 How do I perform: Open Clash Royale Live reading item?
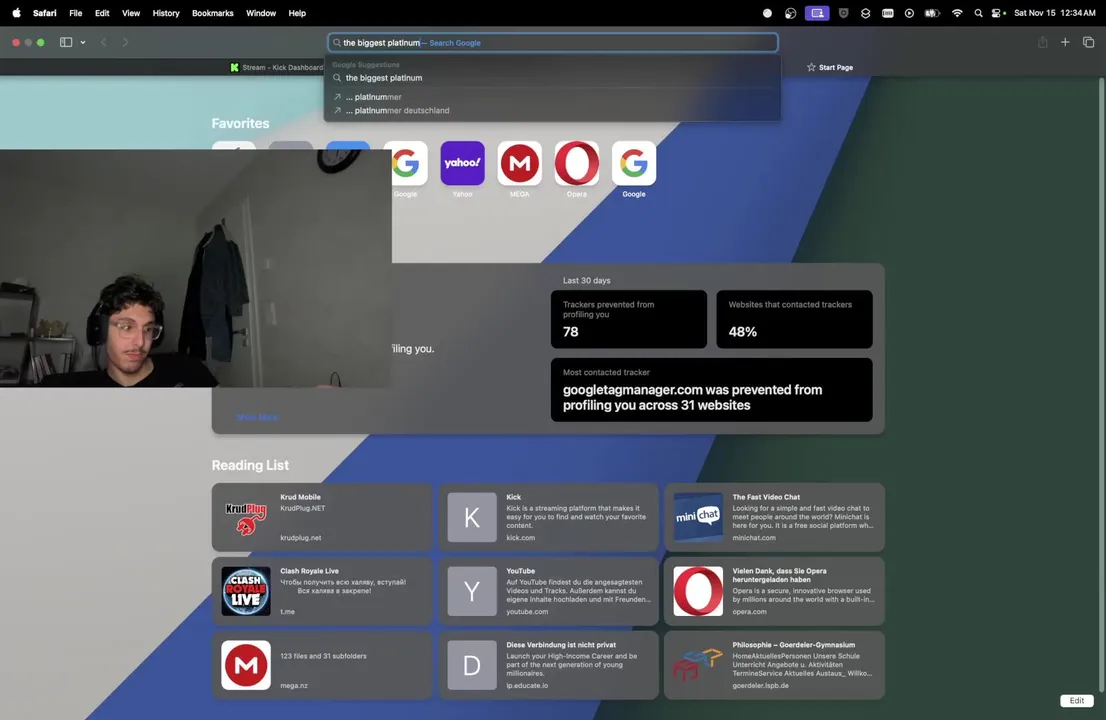pos(322,591)
